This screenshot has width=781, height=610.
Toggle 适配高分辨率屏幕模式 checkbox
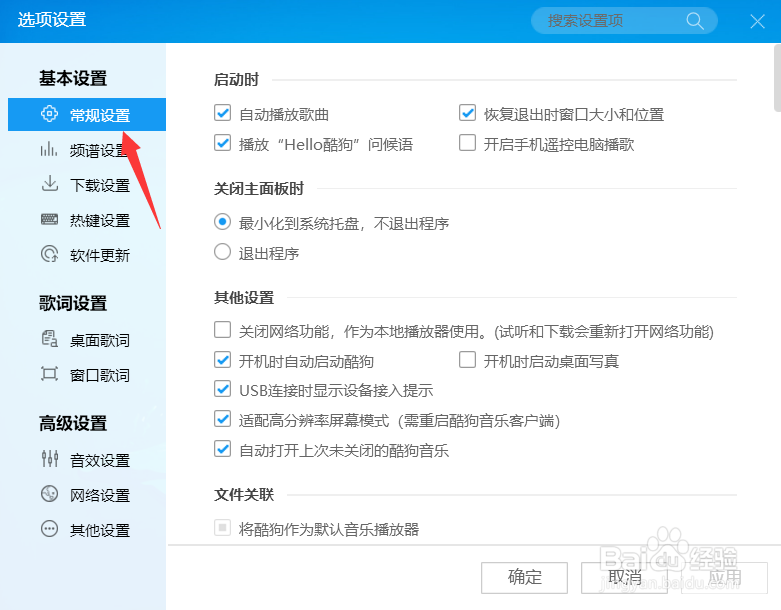pos(222,419)
